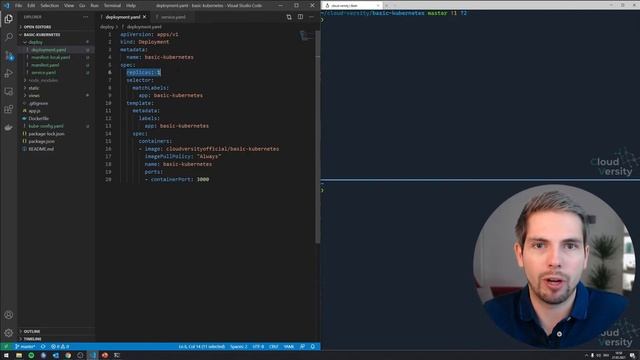640x360 pixels.
Task: Open package.json in the file tree
Action: pyautogui.click(x=42, y=141)
